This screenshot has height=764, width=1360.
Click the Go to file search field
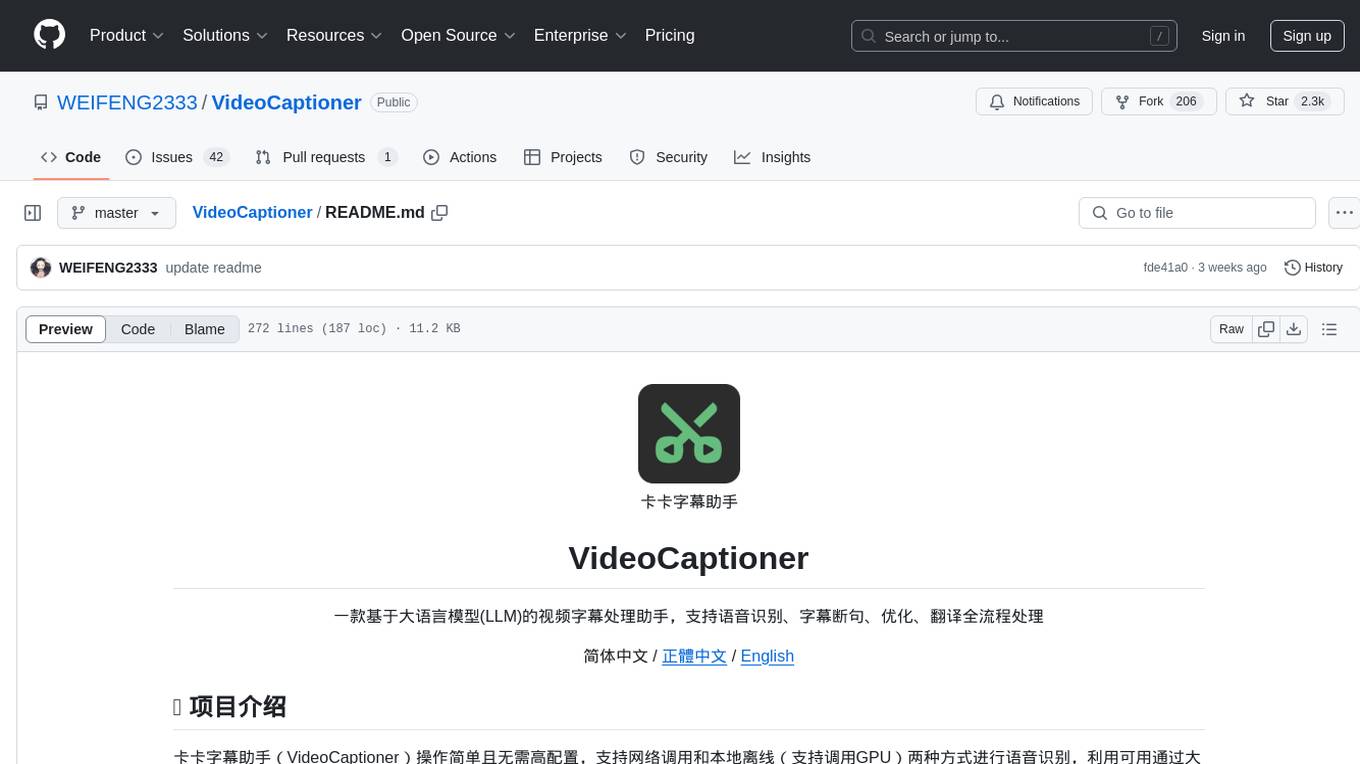click(1197, 213)
